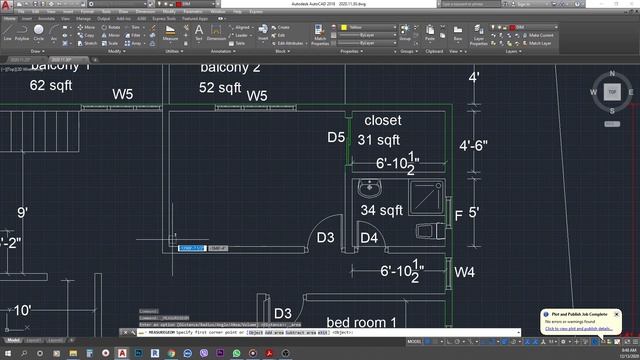Click the Copy command
640x360 pixels.
point(86,36)
